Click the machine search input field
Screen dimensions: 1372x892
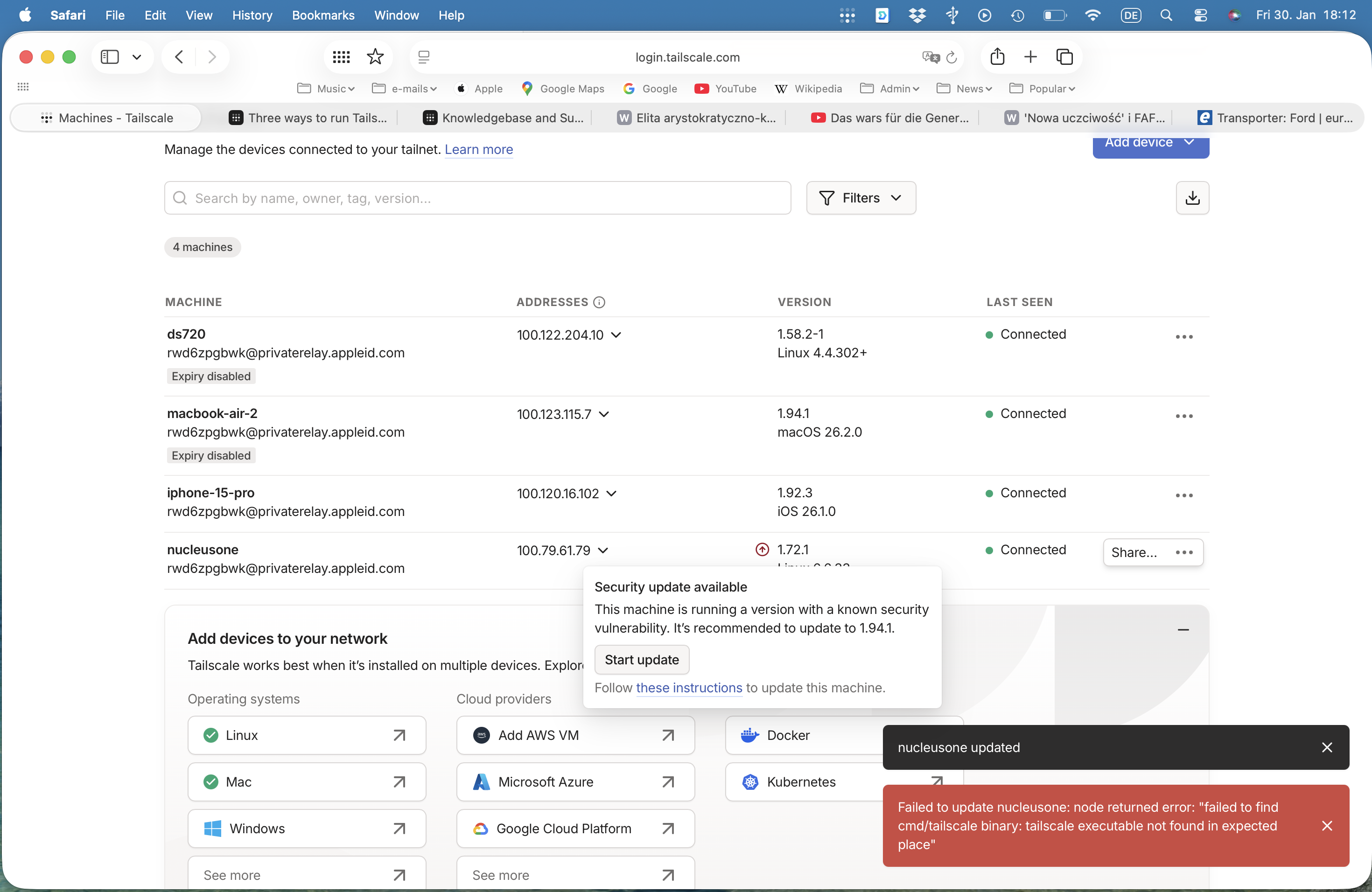click(x=477, y=198)
